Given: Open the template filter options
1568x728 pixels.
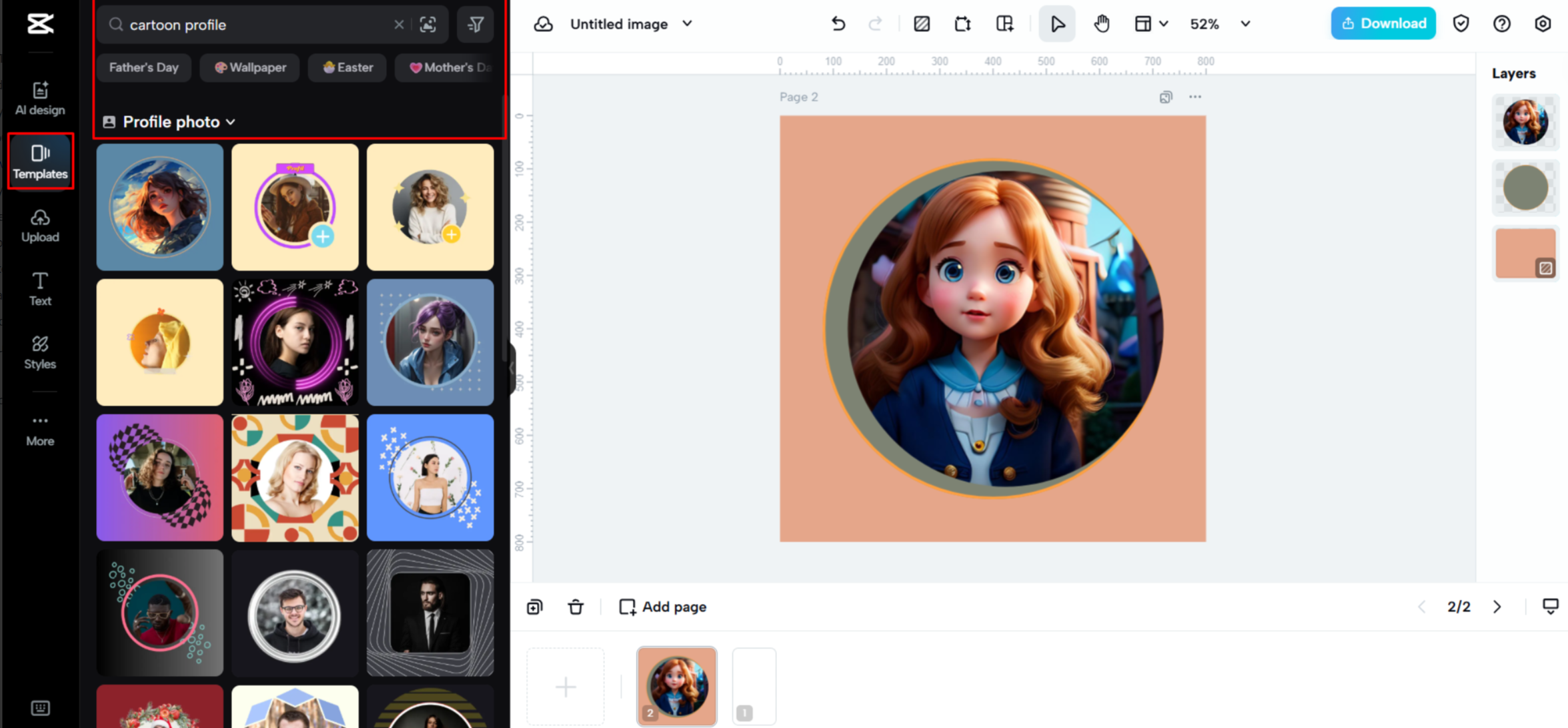Looking at the screenshot, I should pyautogui.click(x=476, y=25).
